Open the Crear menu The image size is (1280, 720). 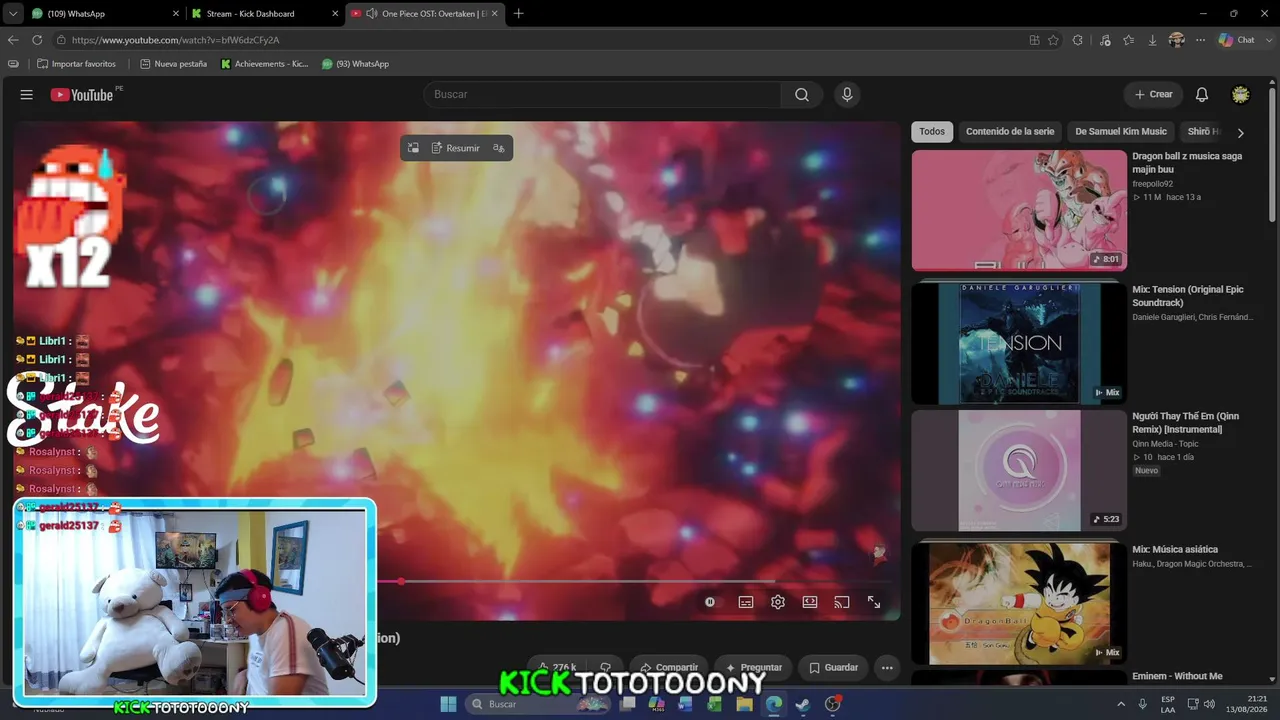point(1153,94)
